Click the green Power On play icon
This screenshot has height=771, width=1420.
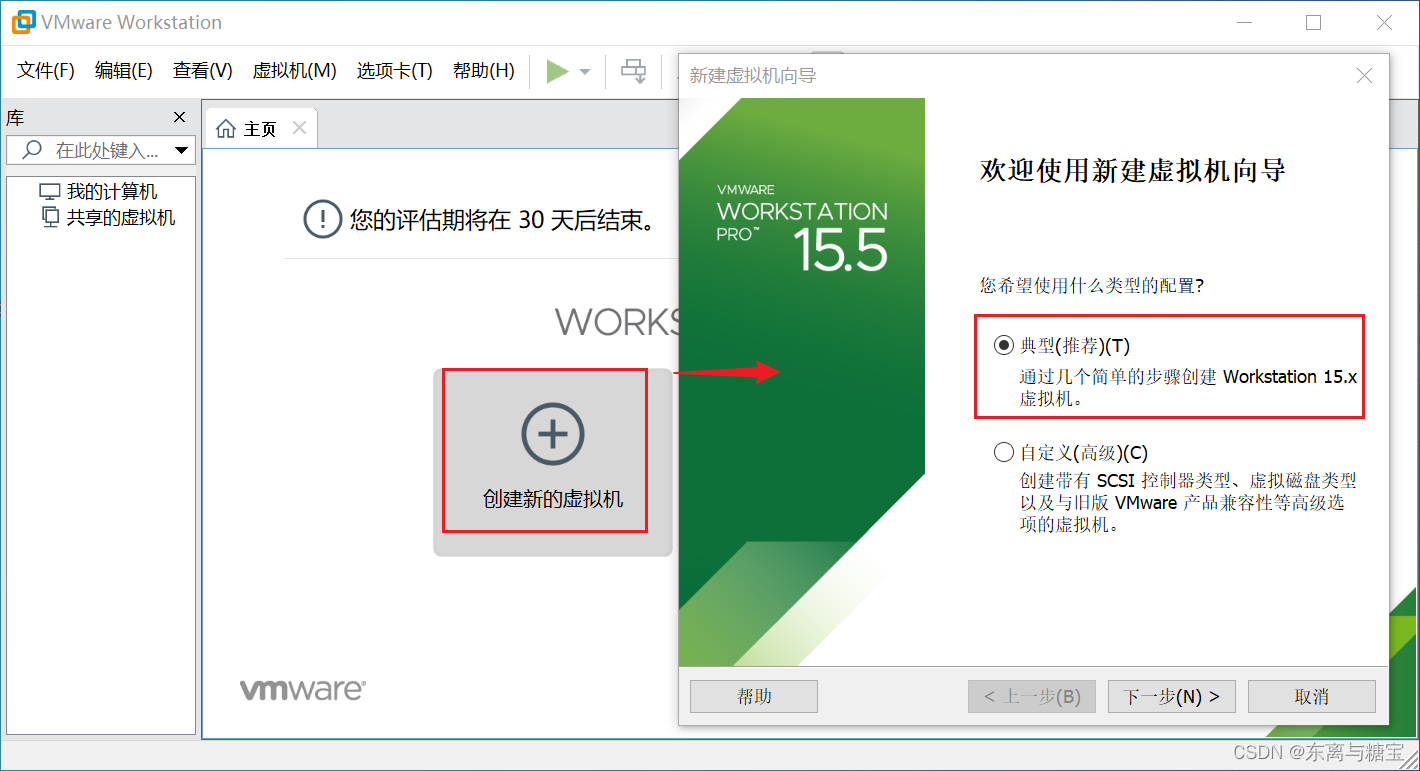pyautogui.click(x=557, y=71)
